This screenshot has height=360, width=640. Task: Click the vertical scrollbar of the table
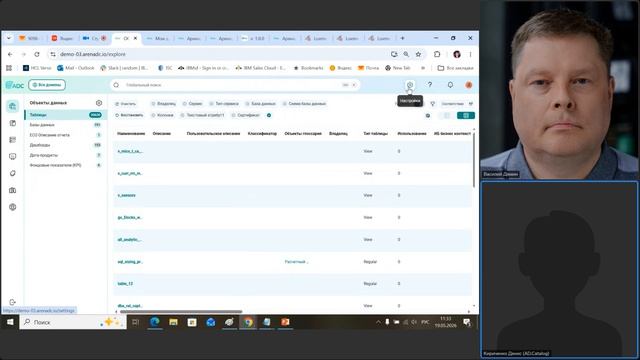pos(474,159)
